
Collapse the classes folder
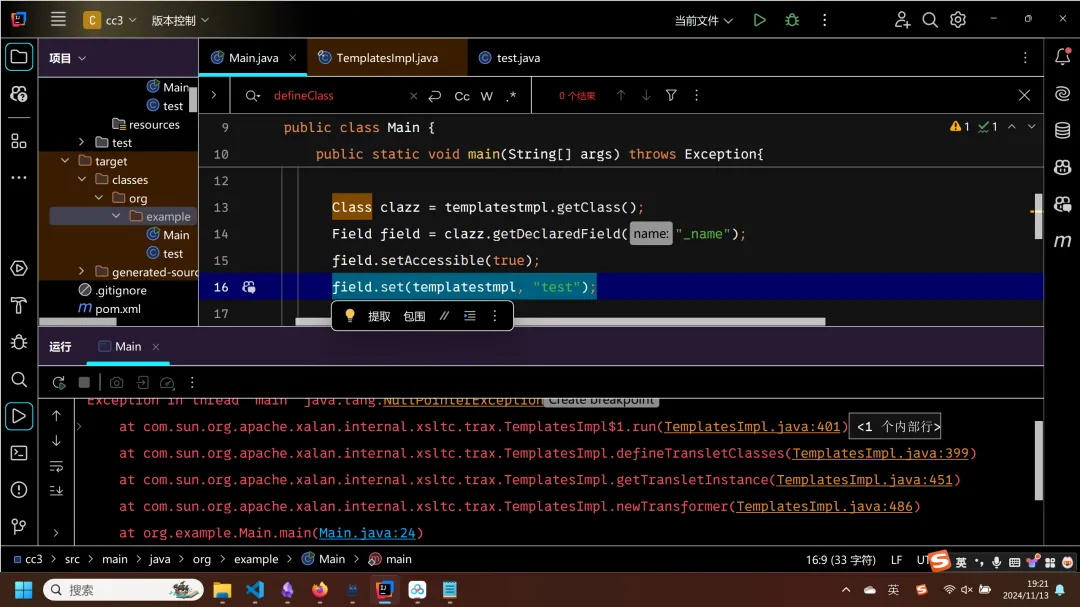(82, 179)
